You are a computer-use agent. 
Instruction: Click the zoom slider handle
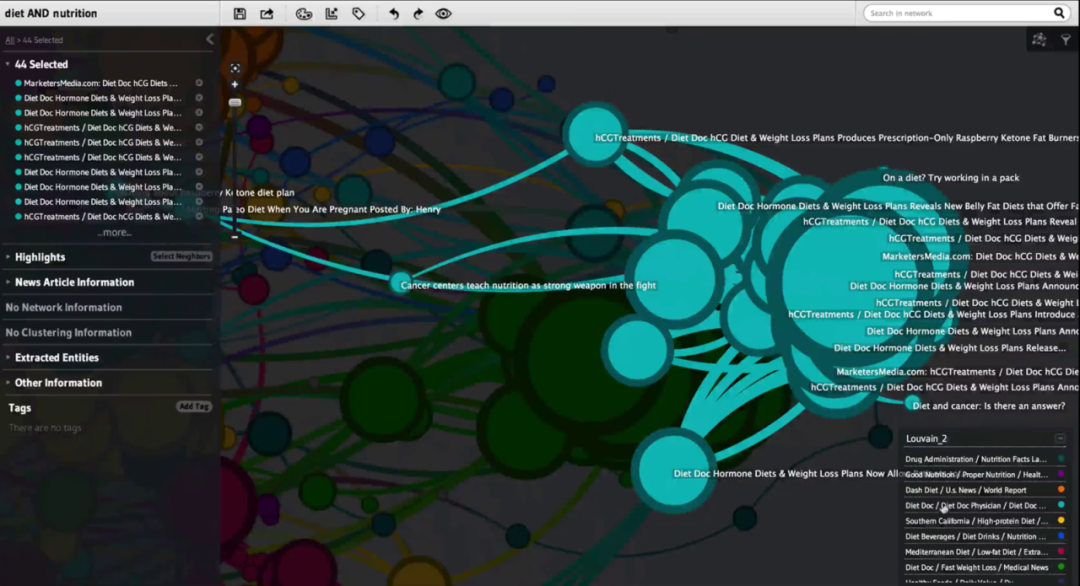235,102
